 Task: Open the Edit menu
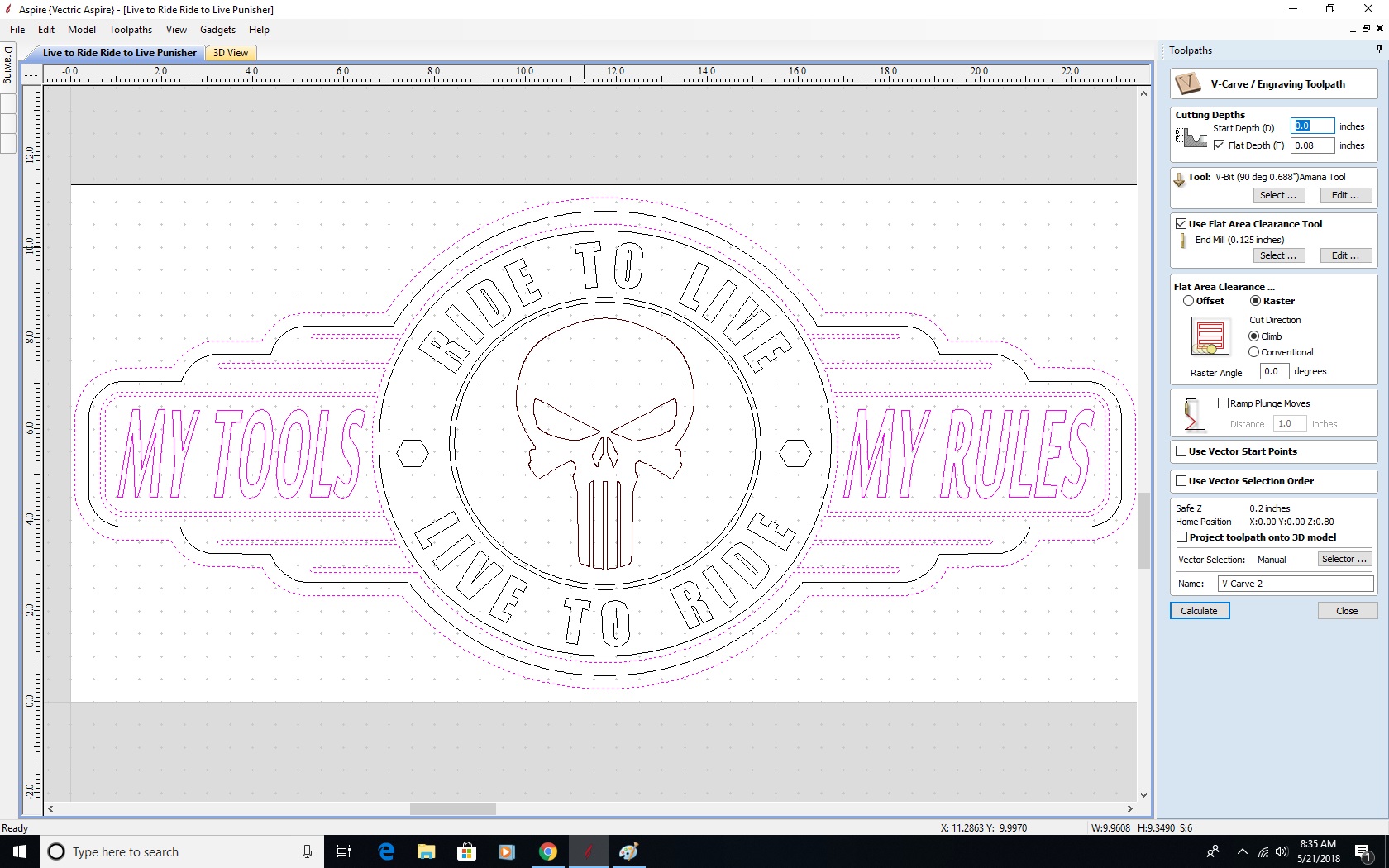[46, 30]
